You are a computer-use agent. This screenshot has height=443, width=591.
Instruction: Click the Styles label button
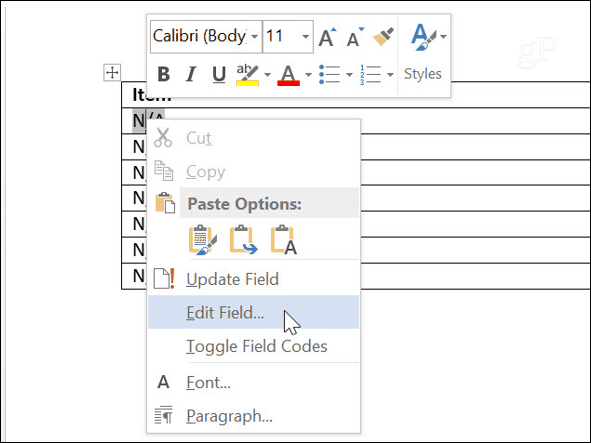click(423, 74)
